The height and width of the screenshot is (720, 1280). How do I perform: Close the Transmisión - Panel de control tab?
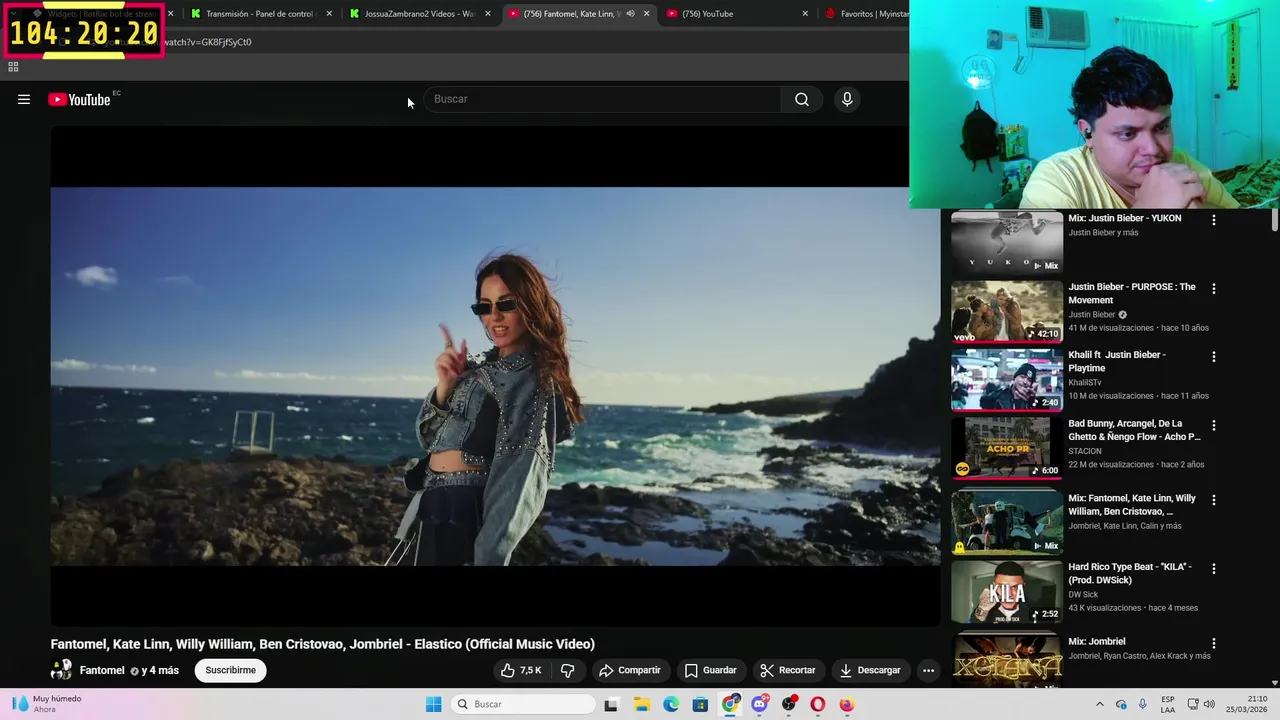coord(329,14)
